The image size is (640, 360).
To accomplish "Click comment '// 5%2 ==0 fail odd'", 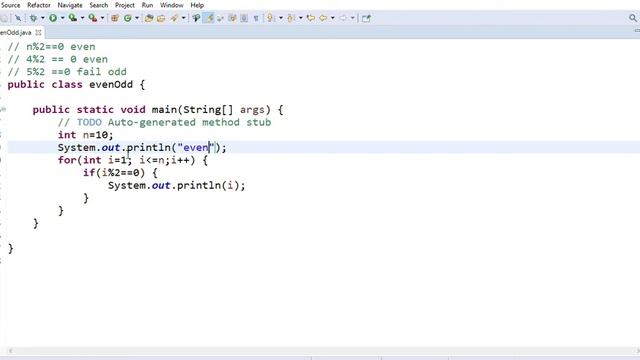I will click(67, 72).
